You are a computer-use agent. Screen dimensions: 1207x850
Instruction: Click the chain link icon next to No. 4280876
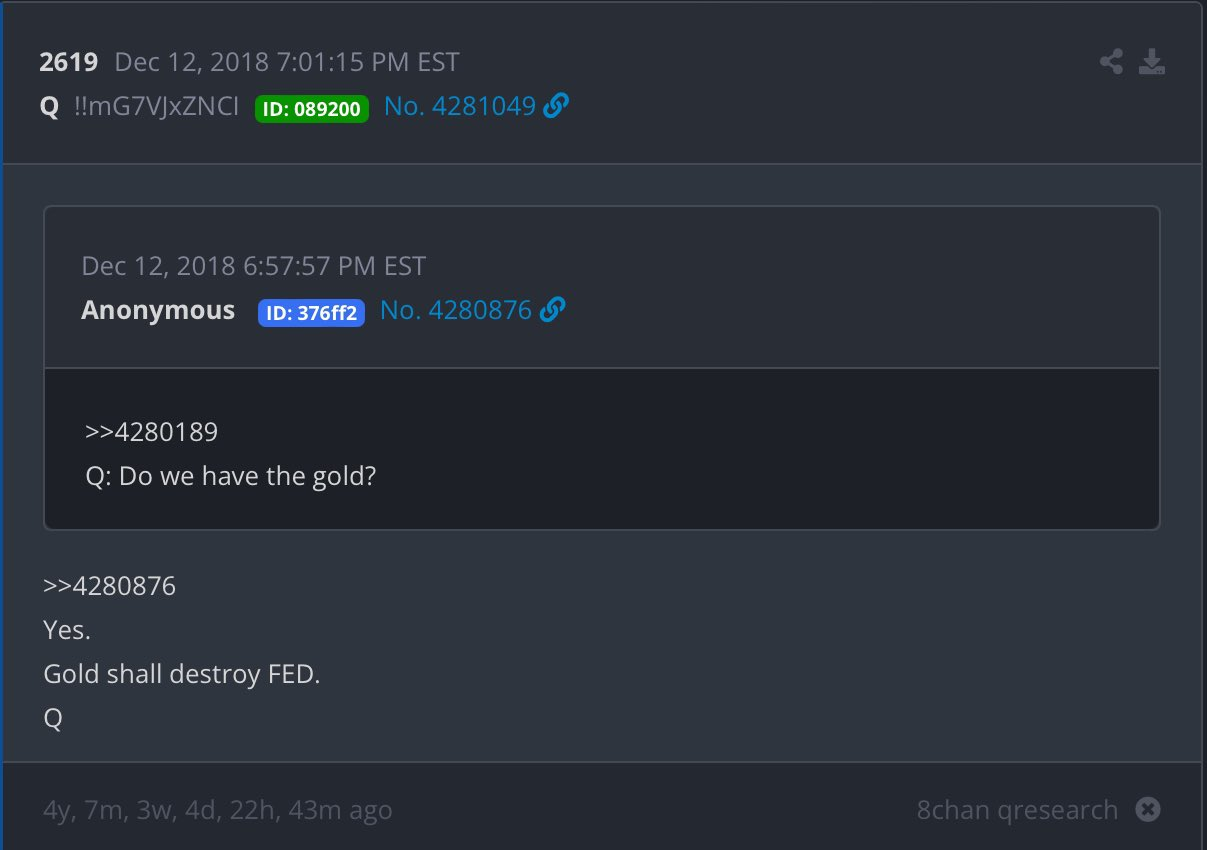pos(551,310)
